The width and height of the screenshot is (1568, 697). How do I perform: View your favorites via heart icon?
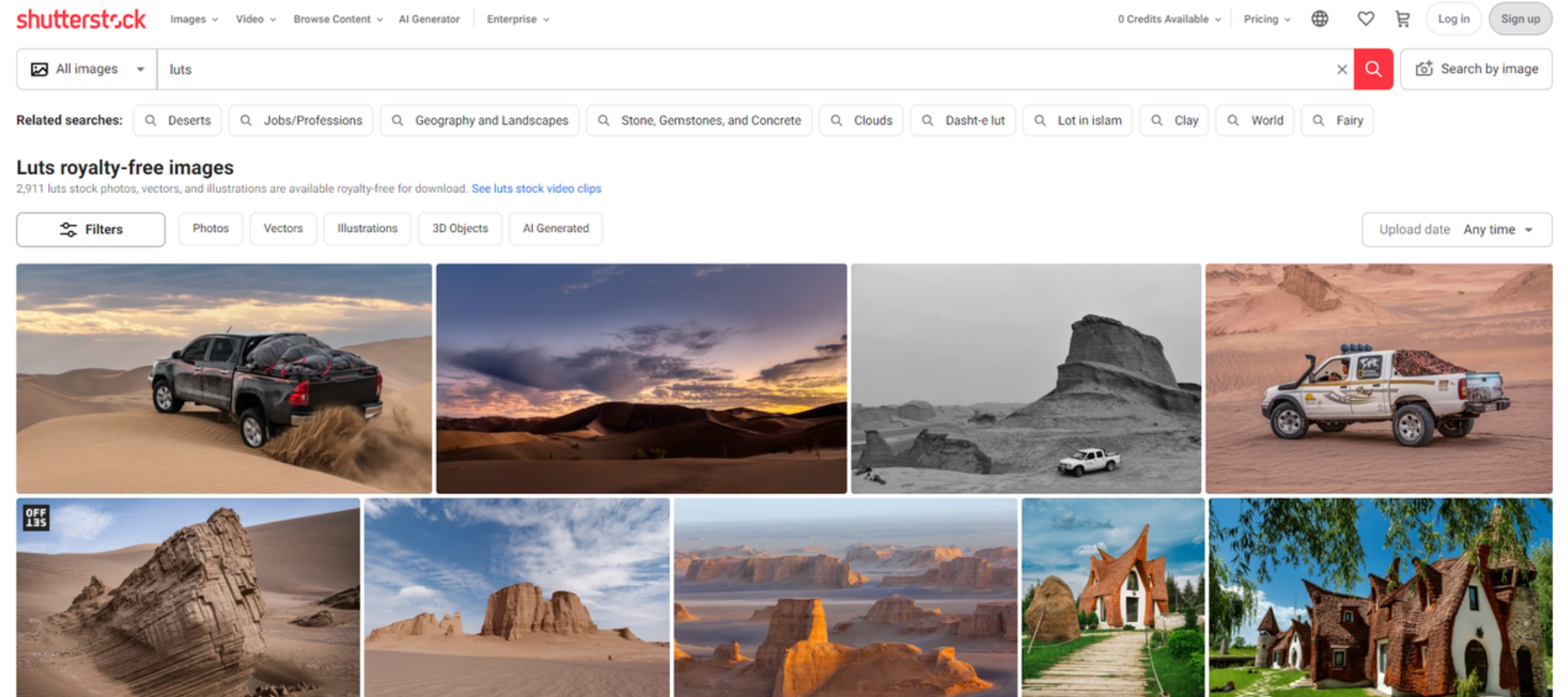pyautogui.click(x=1366, y=19)
